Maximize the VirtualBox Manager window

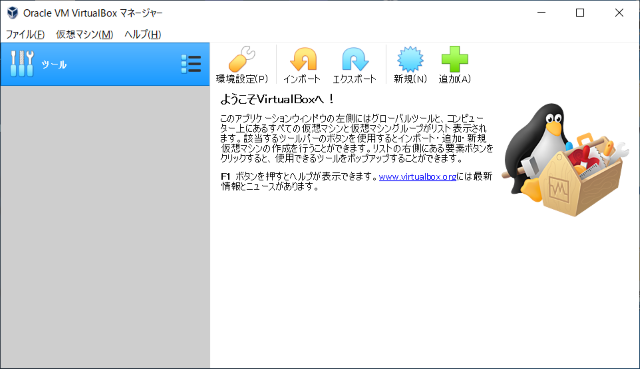coord(580,13)
